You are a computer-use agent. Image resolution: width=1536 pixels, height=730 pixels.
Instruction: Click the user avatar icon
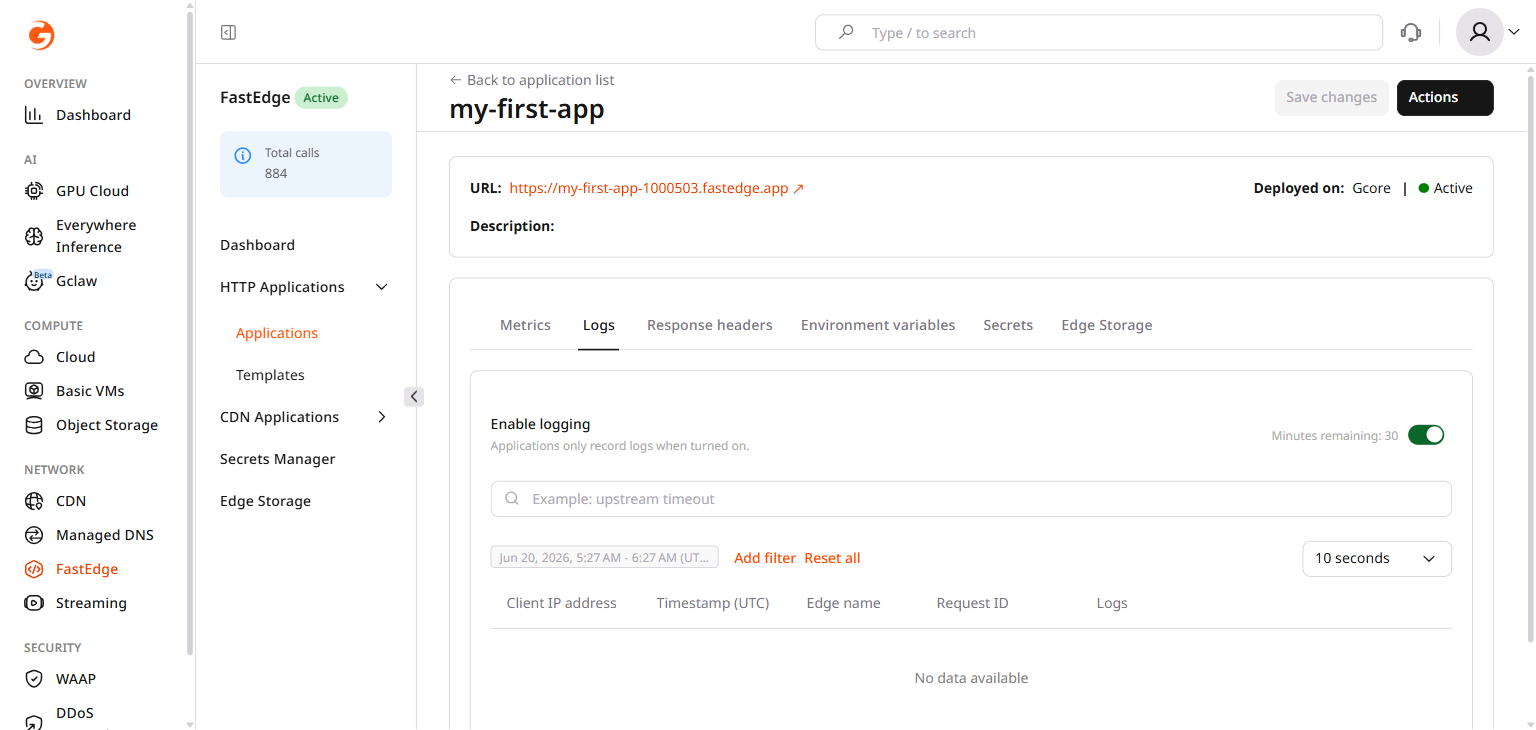[x=1480, y=32]
